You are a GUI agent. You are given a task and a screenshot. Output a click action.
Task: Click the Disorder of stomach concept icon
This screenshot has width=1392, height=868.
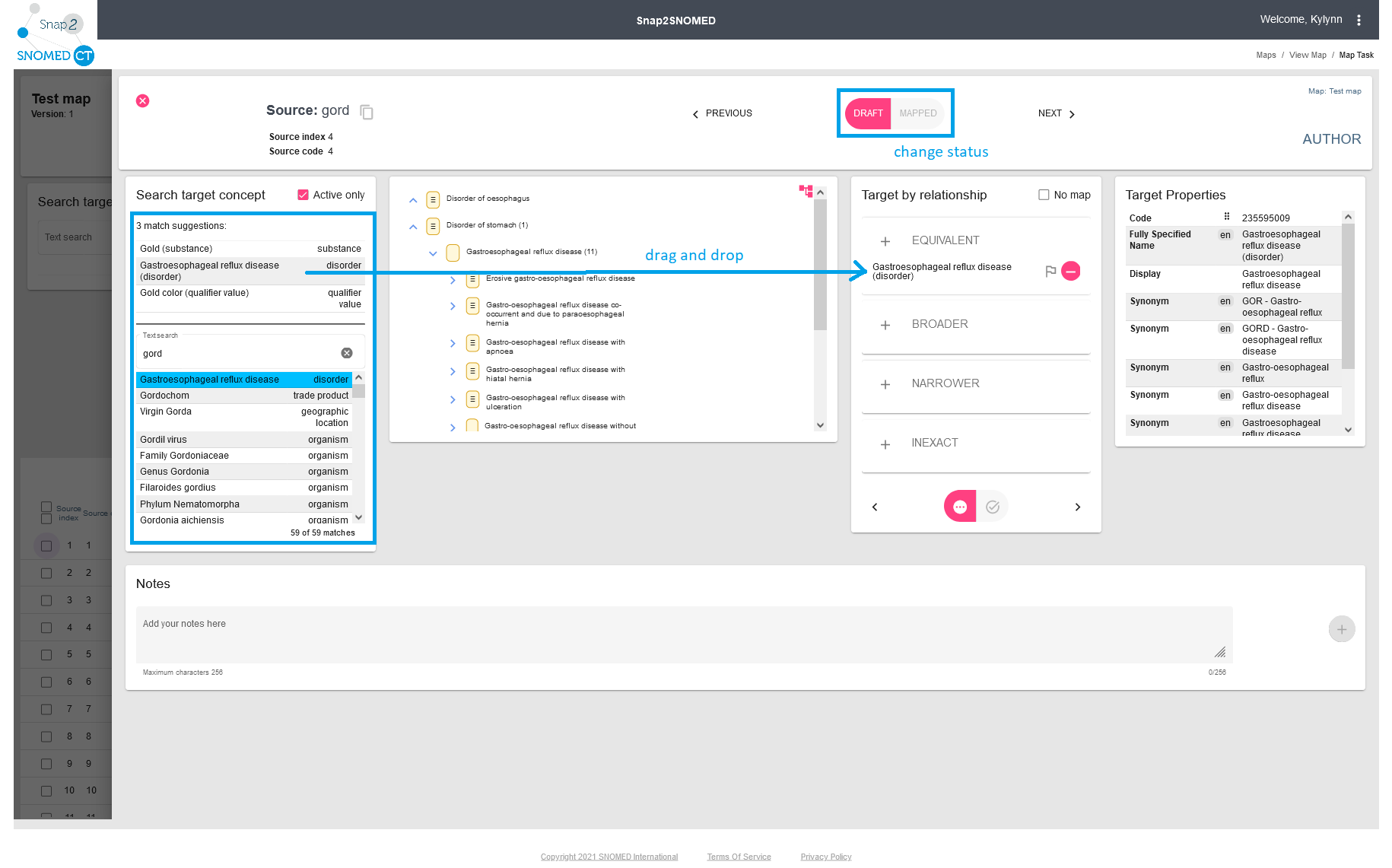(x=433, y=226)
